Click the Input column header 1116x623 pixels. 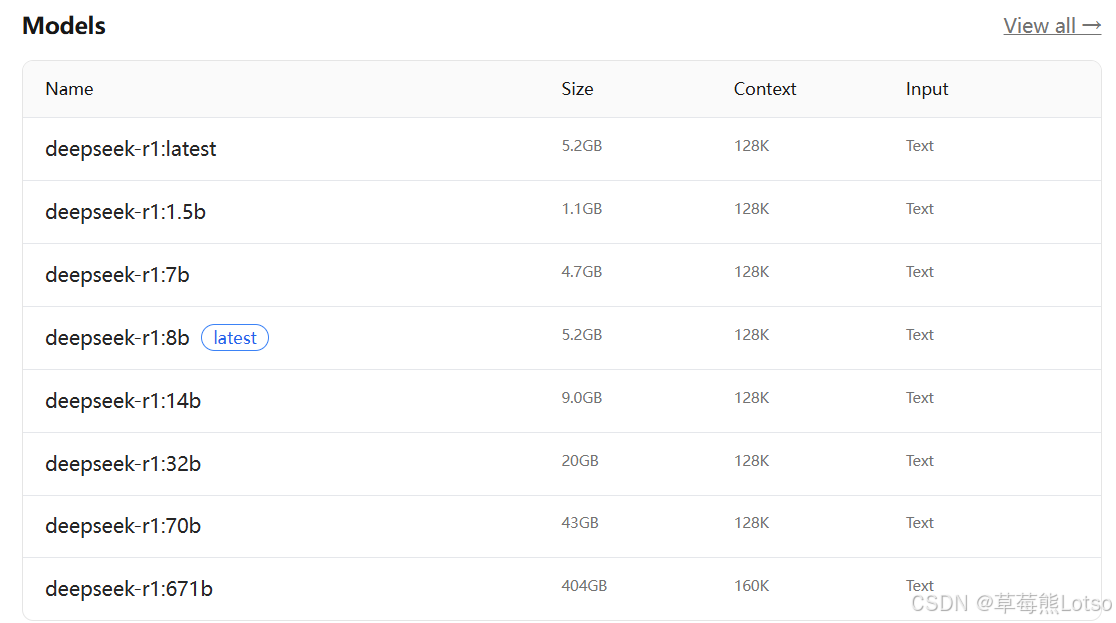pyautogui.click(x=927, y=90)
